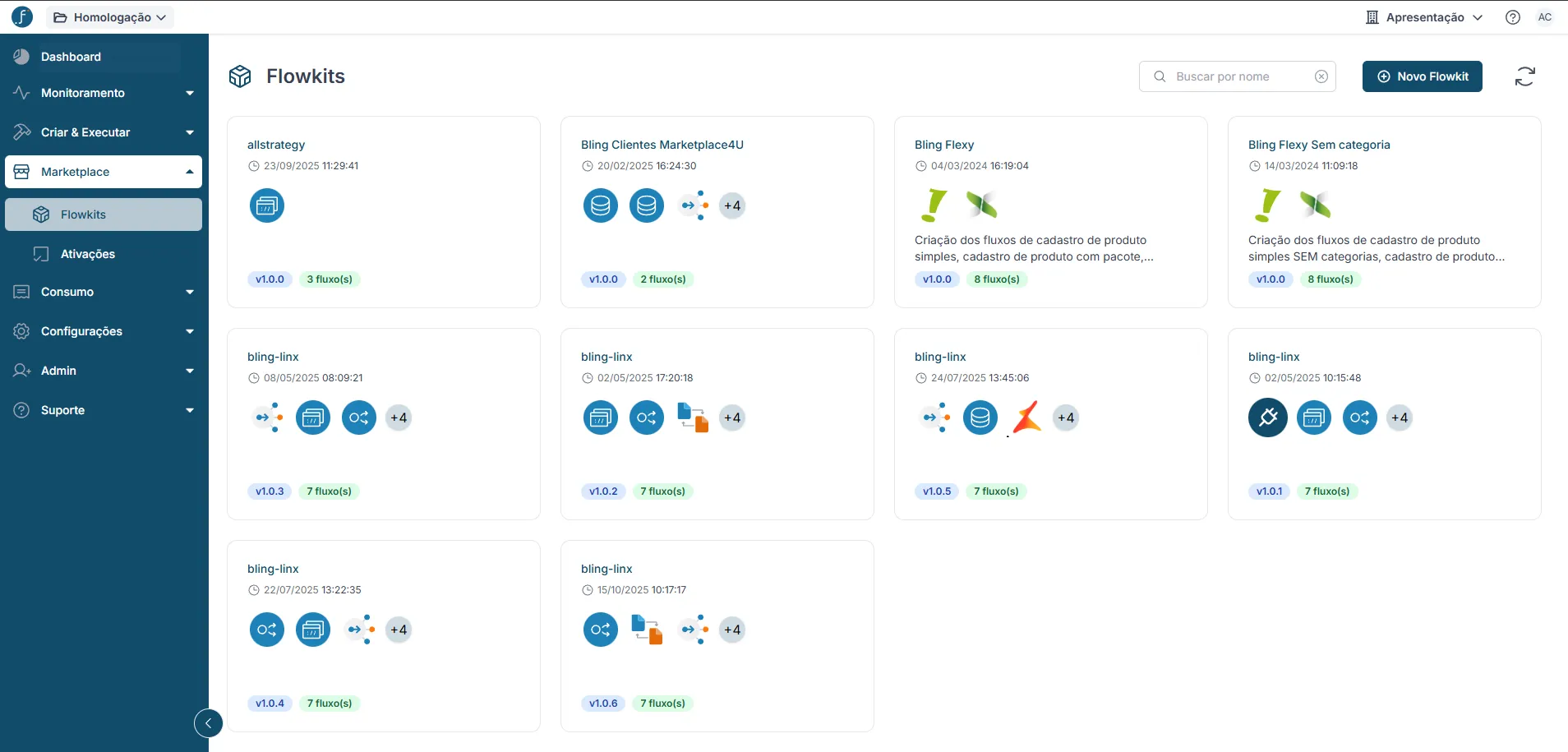The image size is (1568, 752).
Task: Expand the Configurações sidebar section
Action: click(104, 331)
